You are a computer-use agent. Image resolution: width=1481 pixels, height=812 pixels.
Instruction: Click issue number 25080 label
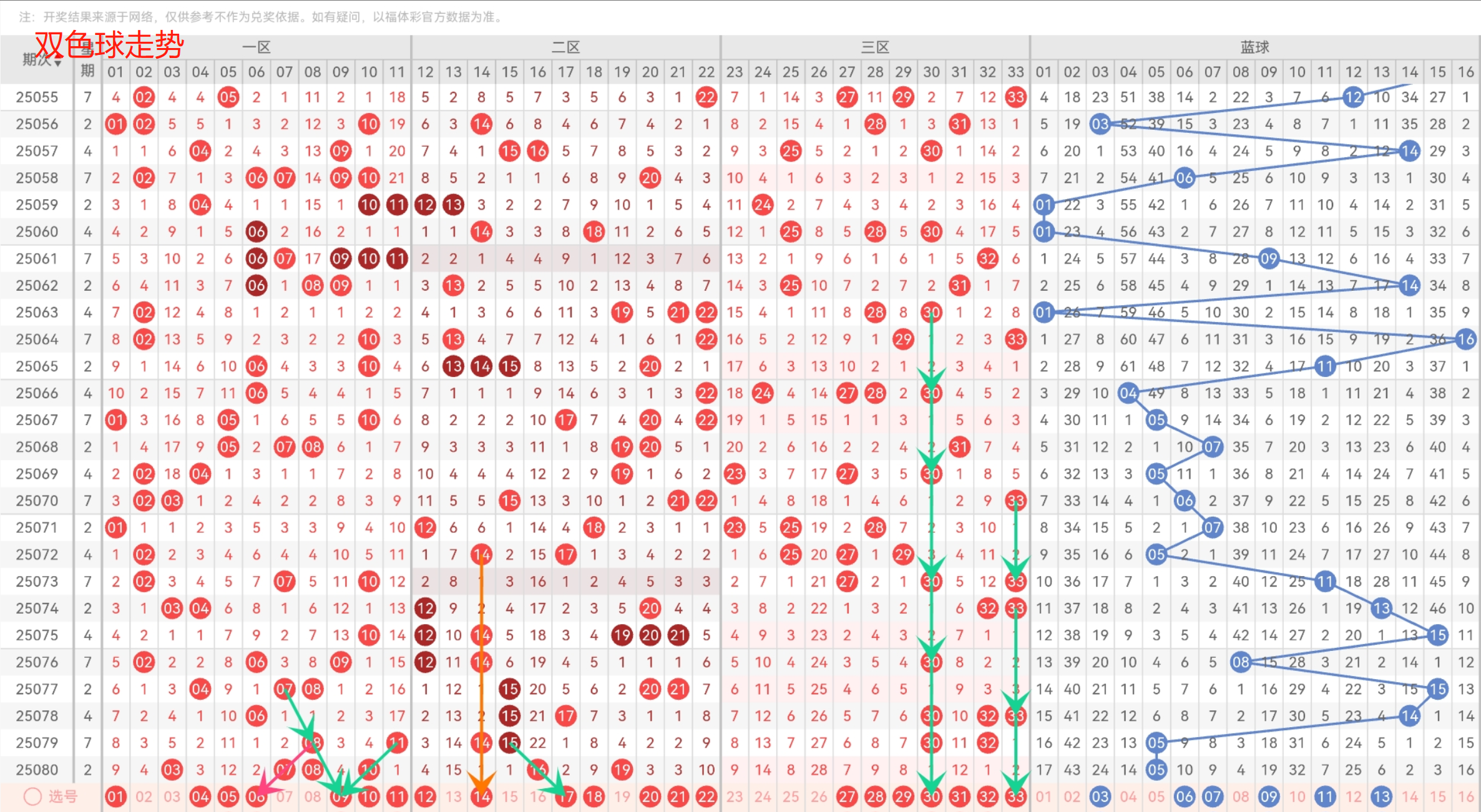click(x=37, y=770)
